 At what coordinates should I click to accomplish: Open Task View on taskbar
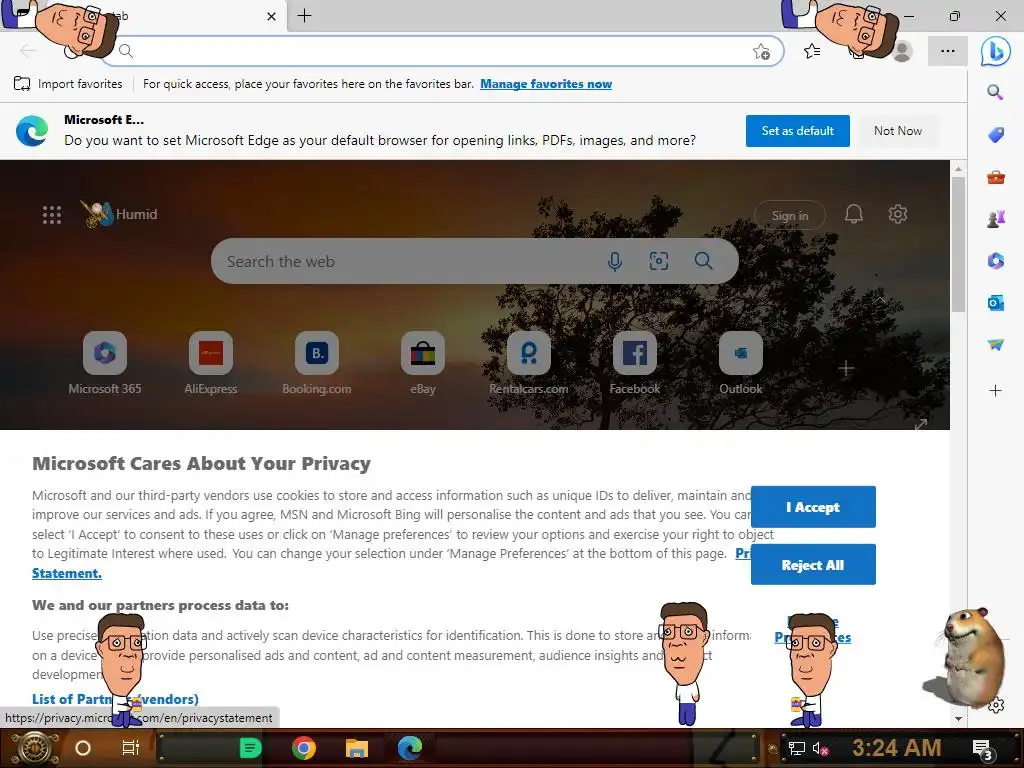[131, 748]
